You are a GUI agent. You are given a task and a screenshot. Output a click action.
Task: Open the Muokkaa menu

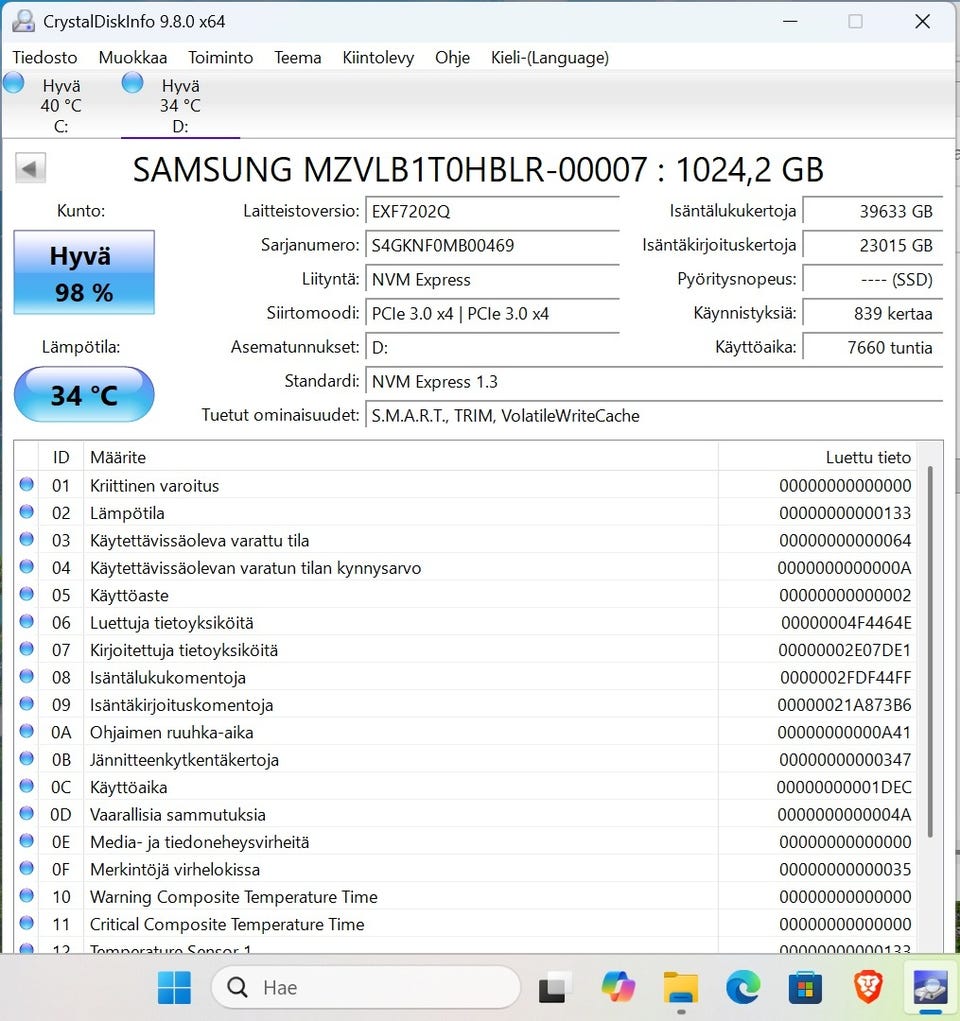[132, 57]
